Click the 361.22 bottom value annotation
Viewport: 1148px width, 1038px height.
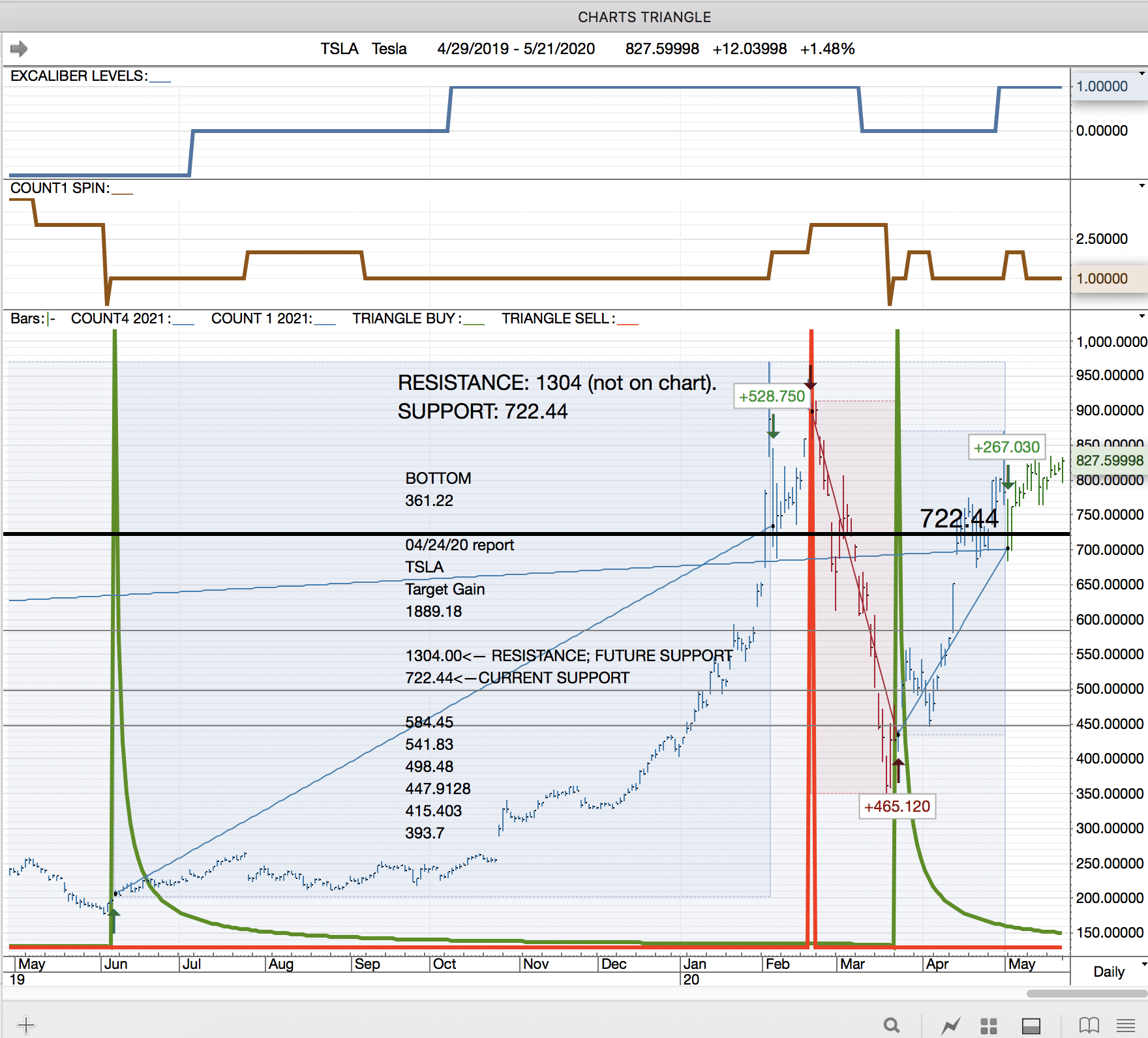pos(429,501)
